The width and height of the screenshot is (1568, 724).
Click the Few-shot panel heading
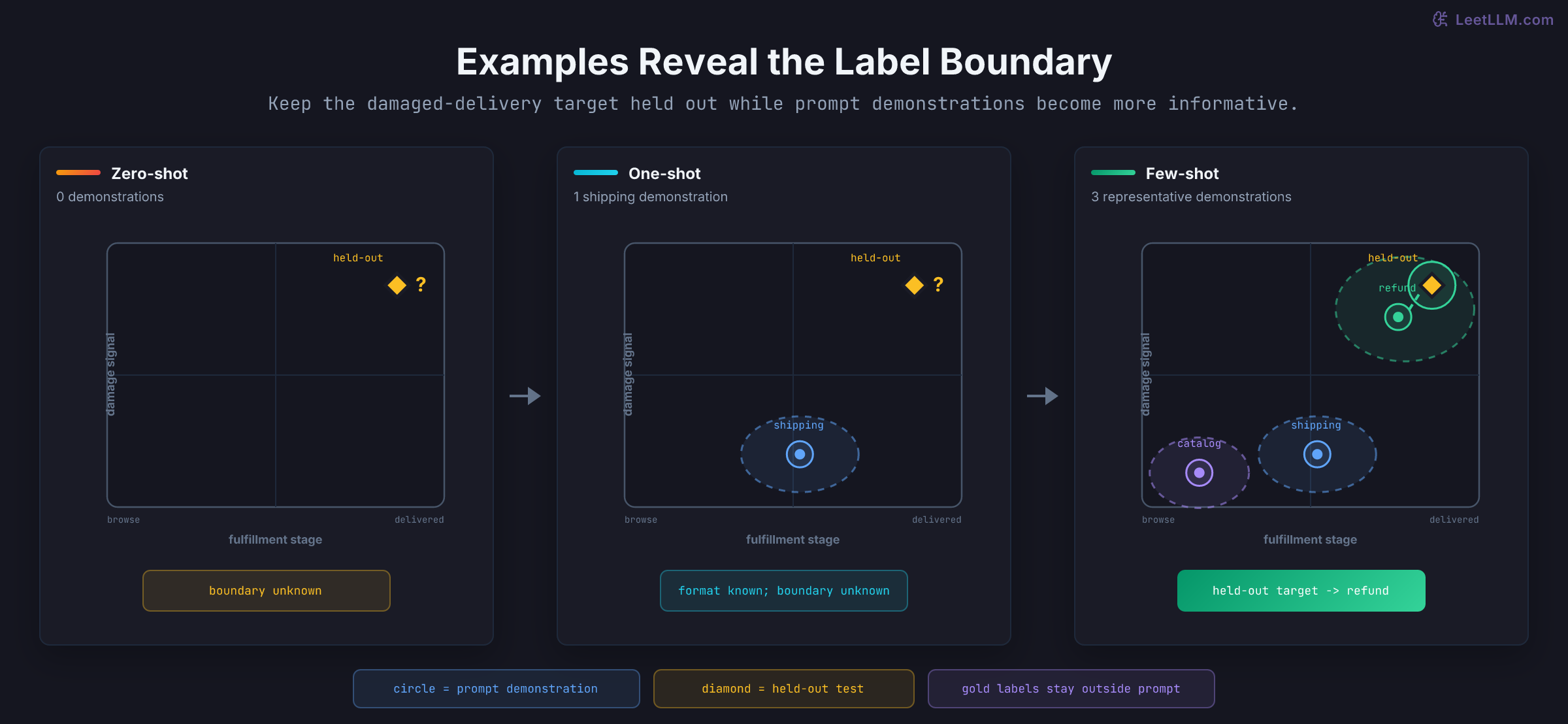coord(1183,173)
